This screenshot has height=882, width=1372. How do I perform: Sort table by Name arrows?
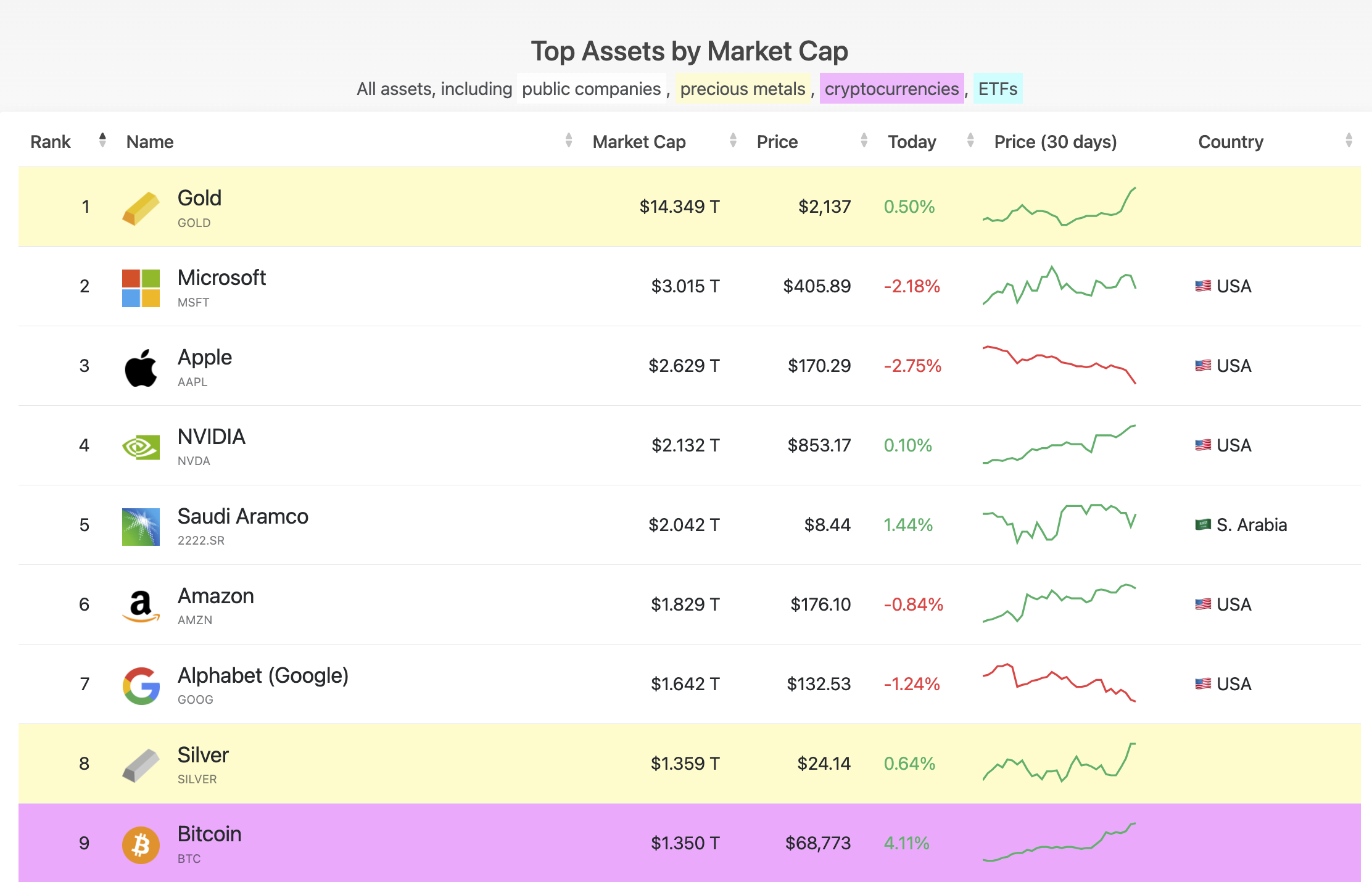[569, 141]
